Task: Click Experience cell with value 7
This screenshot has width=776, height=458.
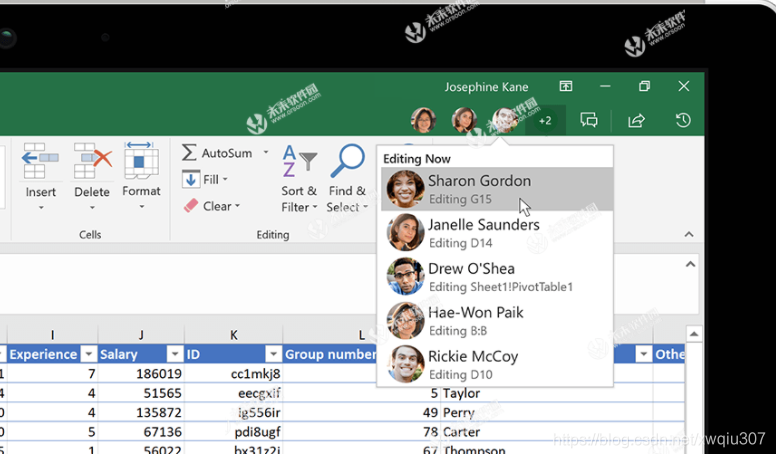Action: (x=52, y=373)
